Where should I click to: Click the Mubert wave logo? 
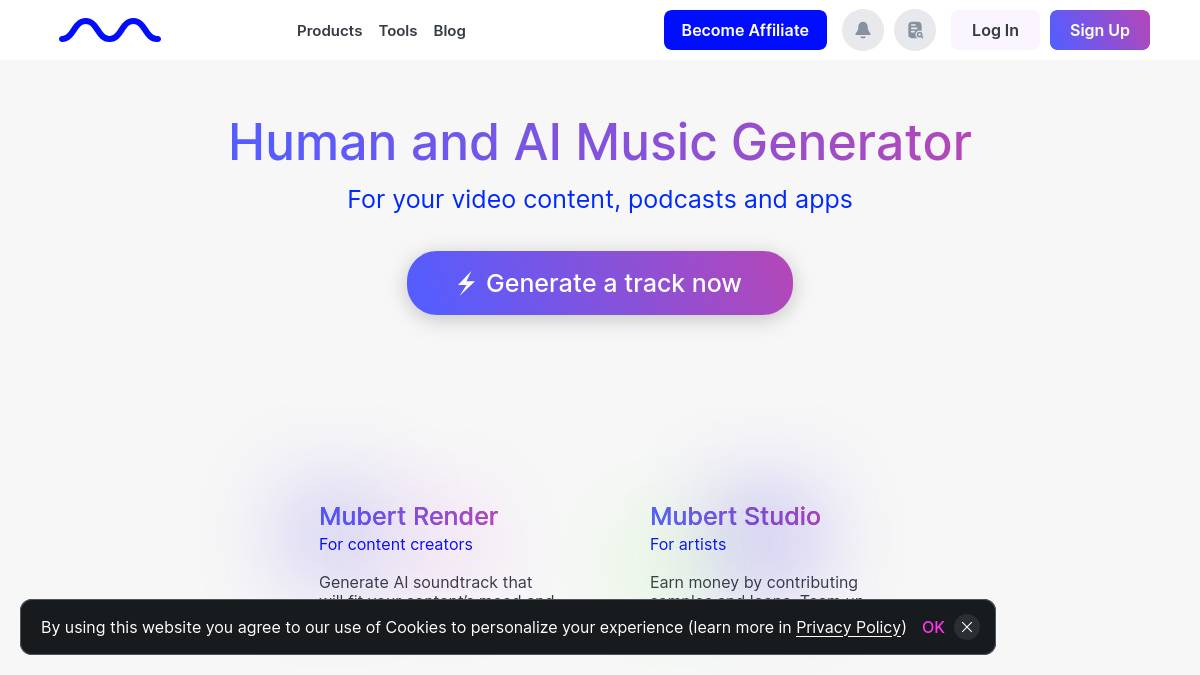pos(110,31)
